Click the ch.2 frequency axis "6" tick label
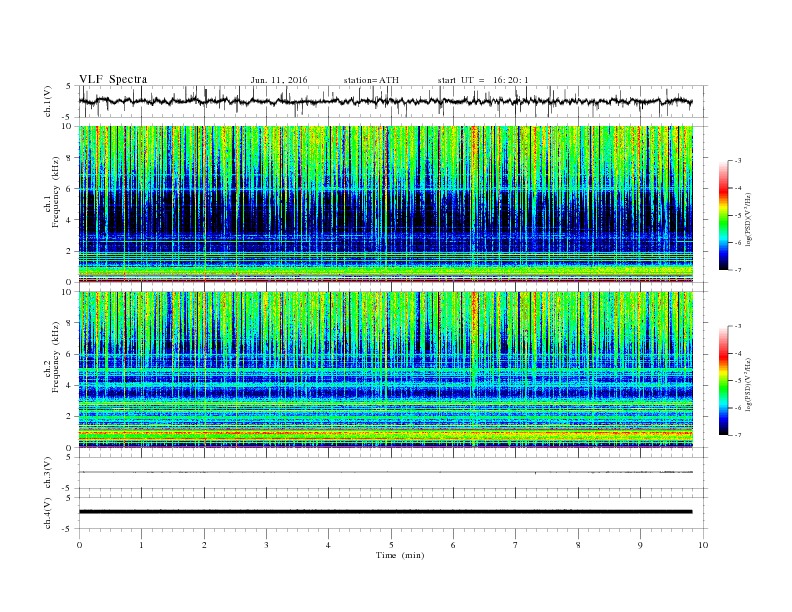The image size is (792, 612). [x=69, y=354]
